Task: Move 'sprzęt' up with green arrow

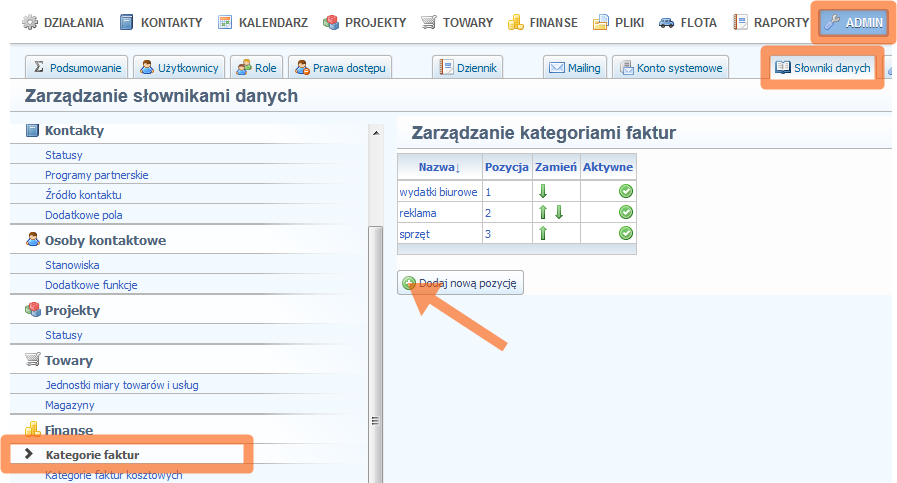Action: coord(543,233)
